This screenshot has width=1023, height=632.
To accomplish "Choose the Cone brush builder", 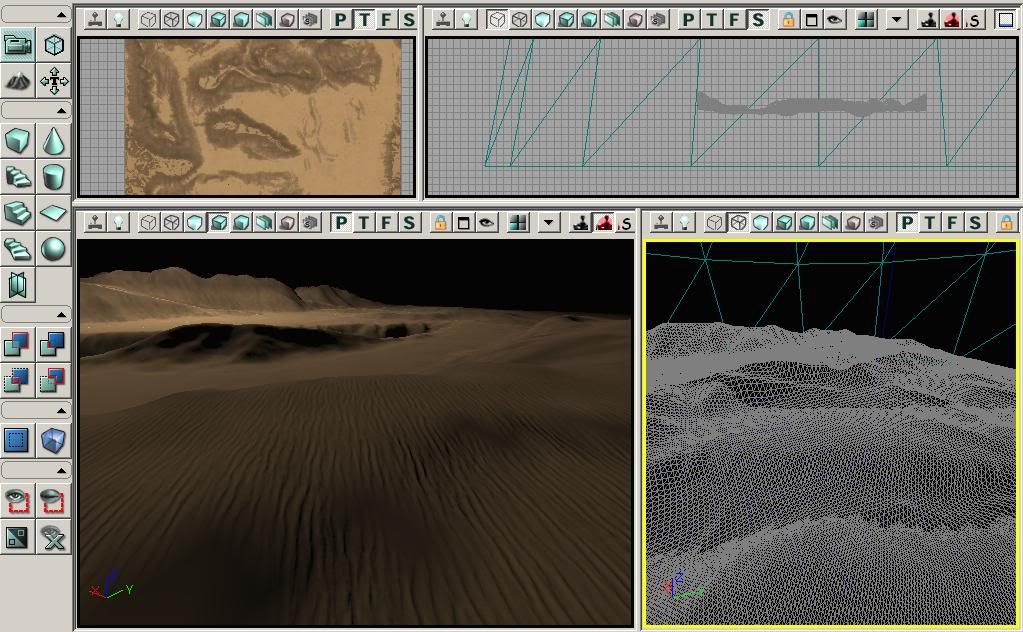I will pos(53,141).
